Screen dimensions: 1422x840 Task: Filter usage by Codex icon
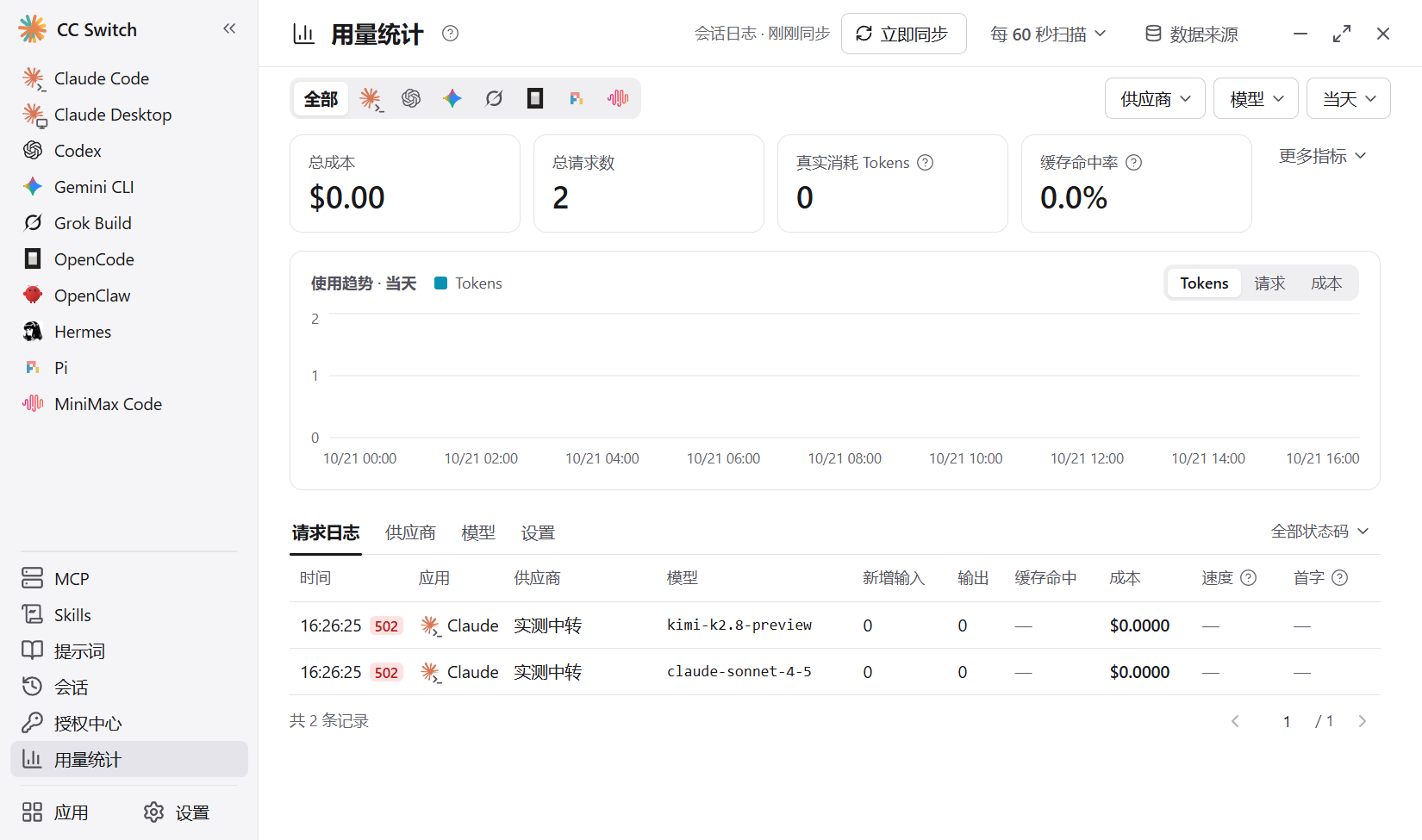pyautogui.click(x=411, y=99)
